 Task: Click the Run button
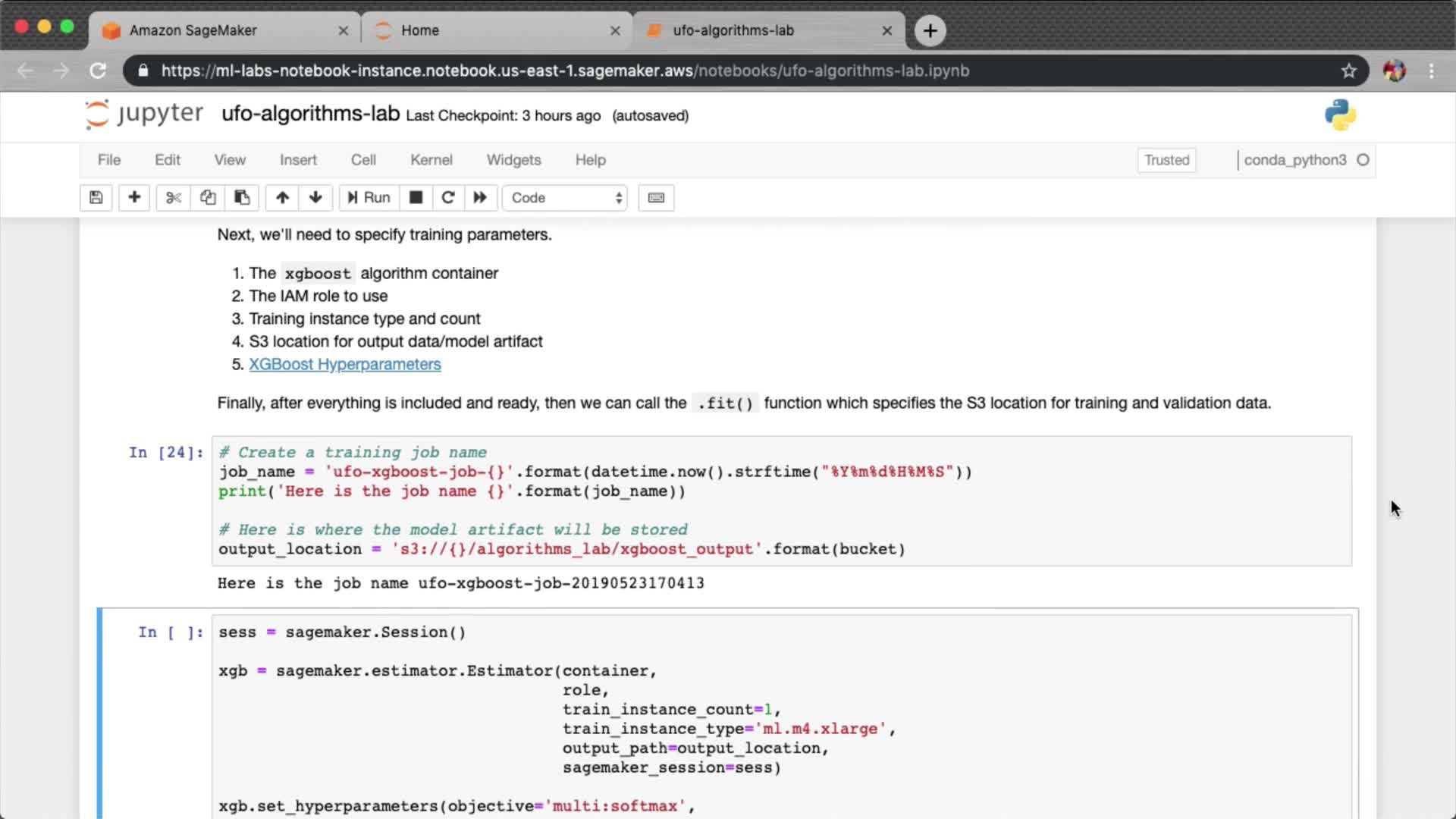pyautogui.click(x=369, y=198)
